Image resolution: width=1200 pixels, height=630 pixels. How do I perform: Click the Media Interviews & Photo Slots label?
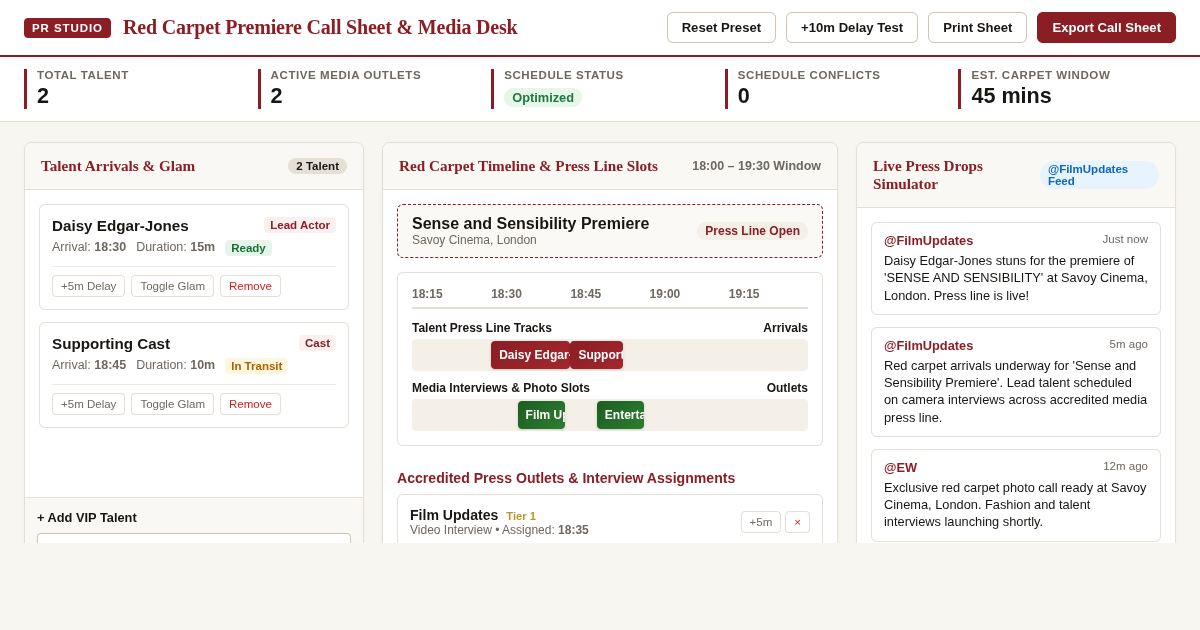pyautogui.click(x=501, y=388)
